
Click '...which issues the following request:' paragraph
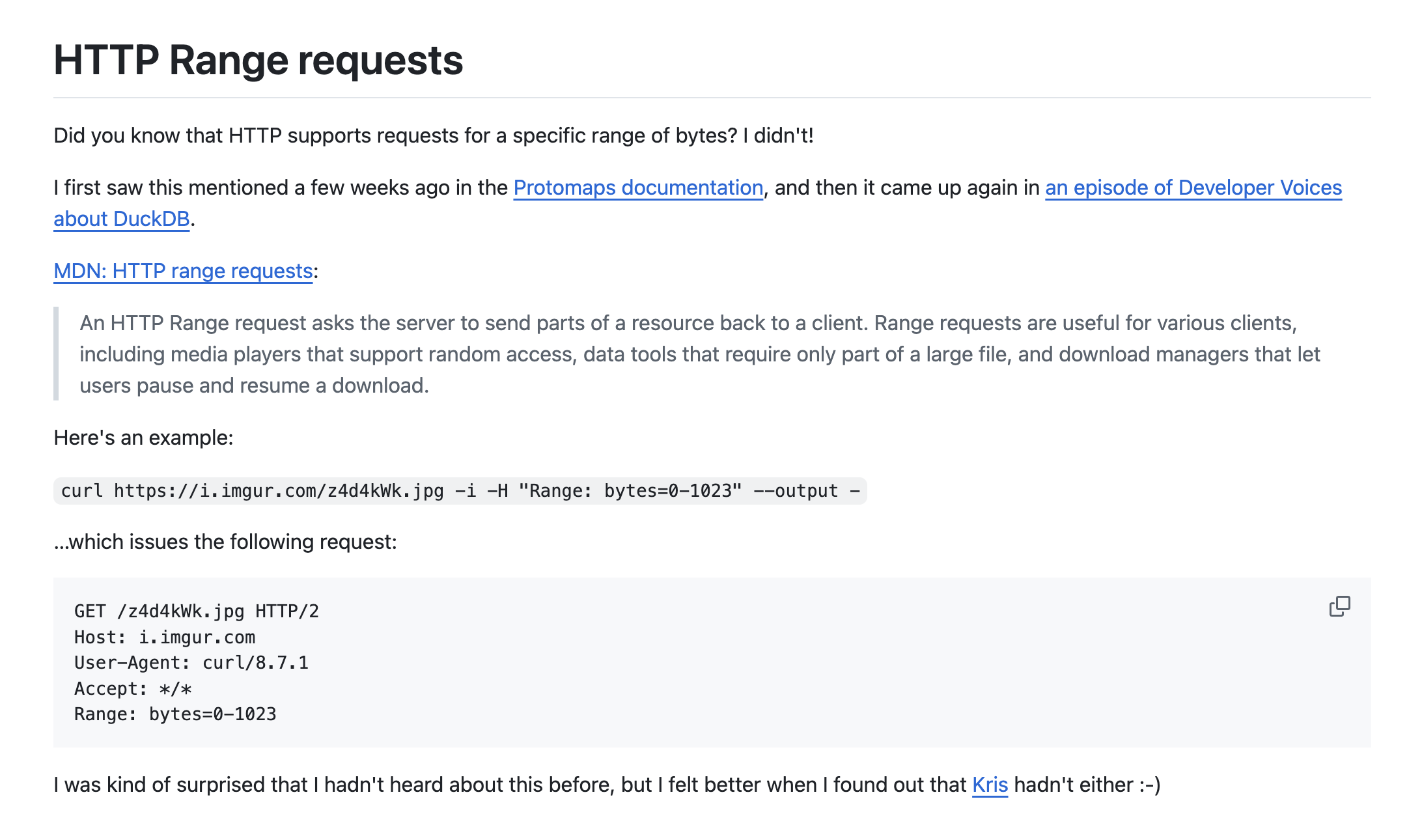click(x=225, y=542)
